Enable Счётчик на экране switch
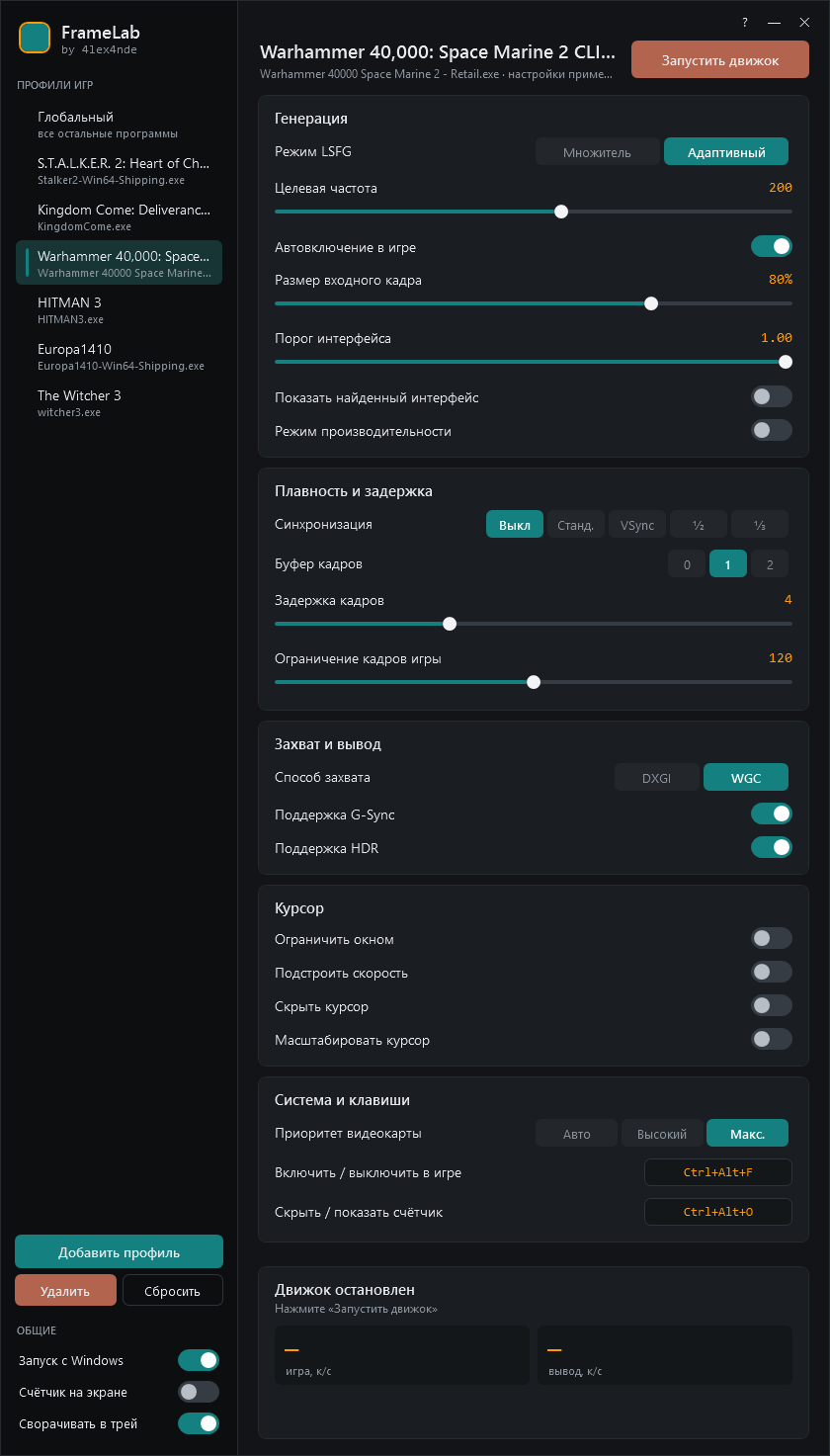 pos(199,1392)
